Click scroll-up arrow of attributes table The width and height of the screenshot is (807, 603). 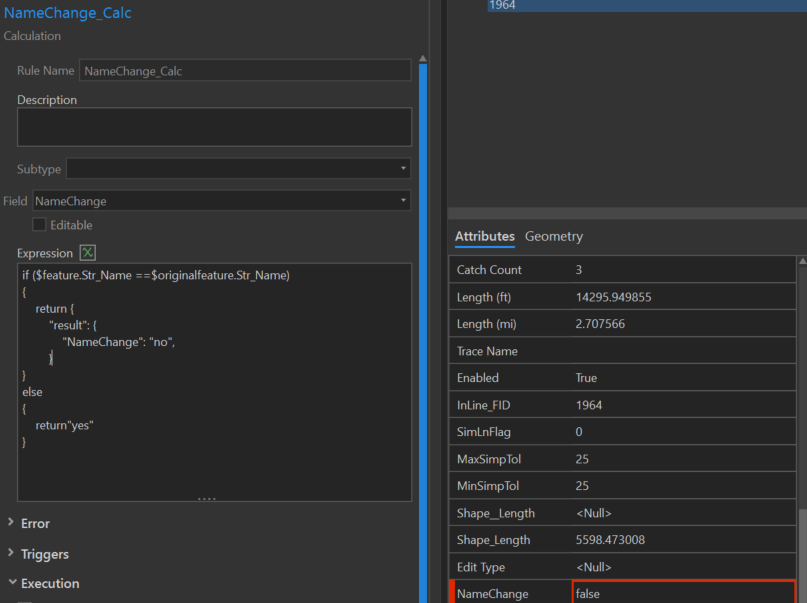point(801,262)
